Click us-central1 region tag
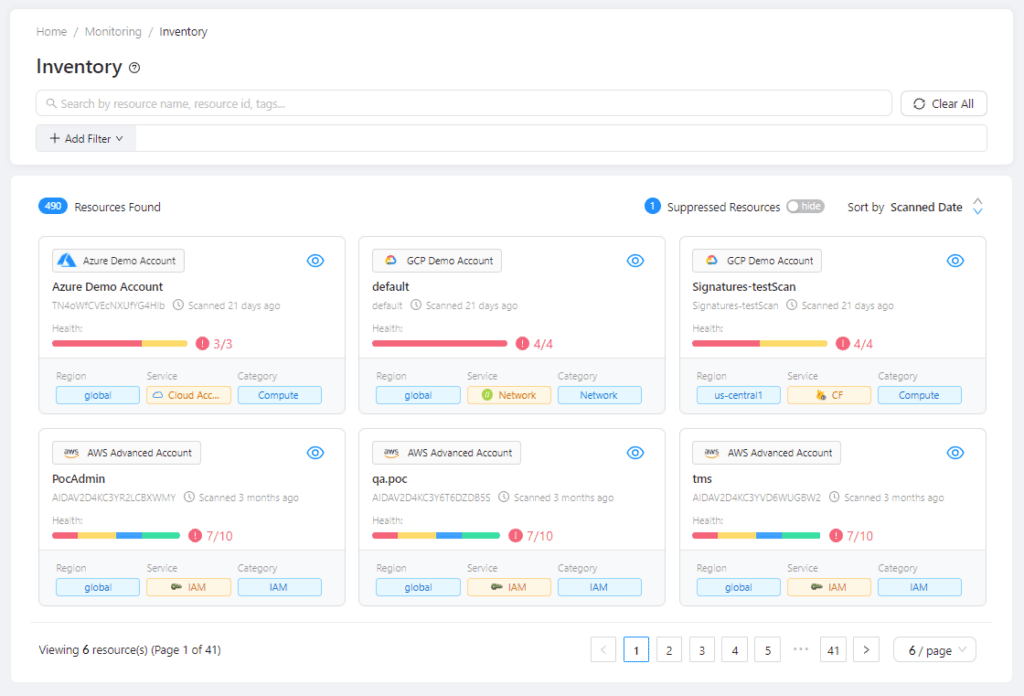Viewport: 1024px width, 696px height. coord(738,395)
